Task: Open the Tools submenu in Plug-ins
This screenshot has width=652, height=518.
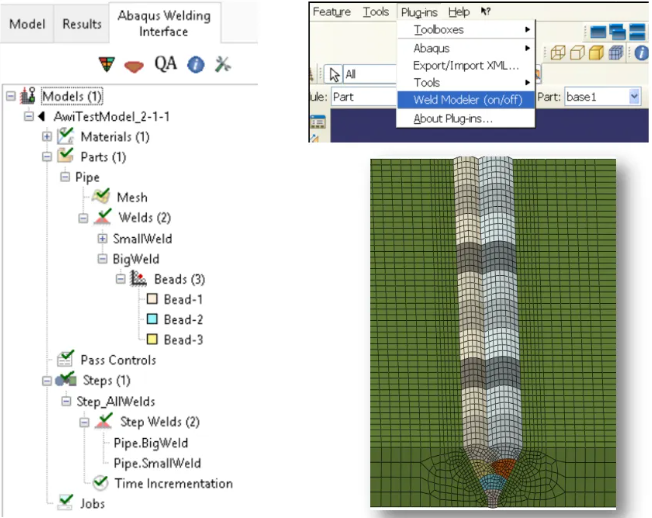Action: (x=466, y=82)
